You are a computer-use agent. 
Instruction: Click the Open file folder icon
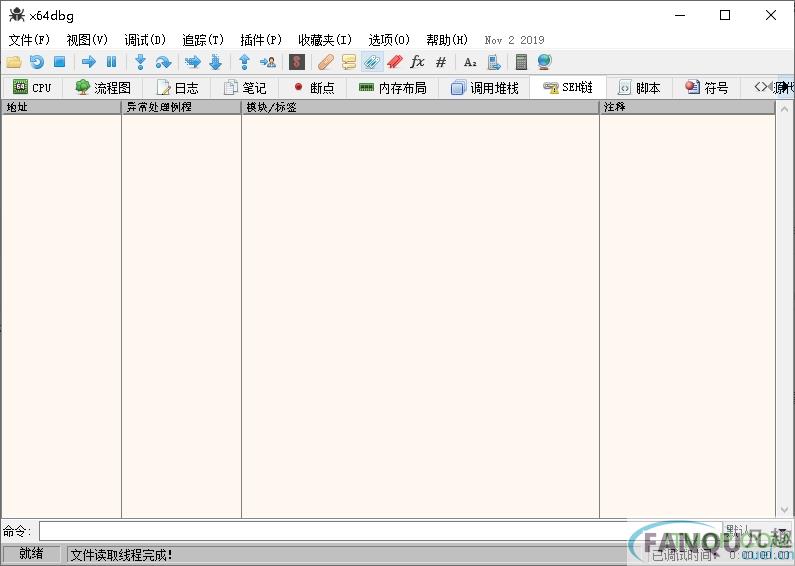[14, 62]
